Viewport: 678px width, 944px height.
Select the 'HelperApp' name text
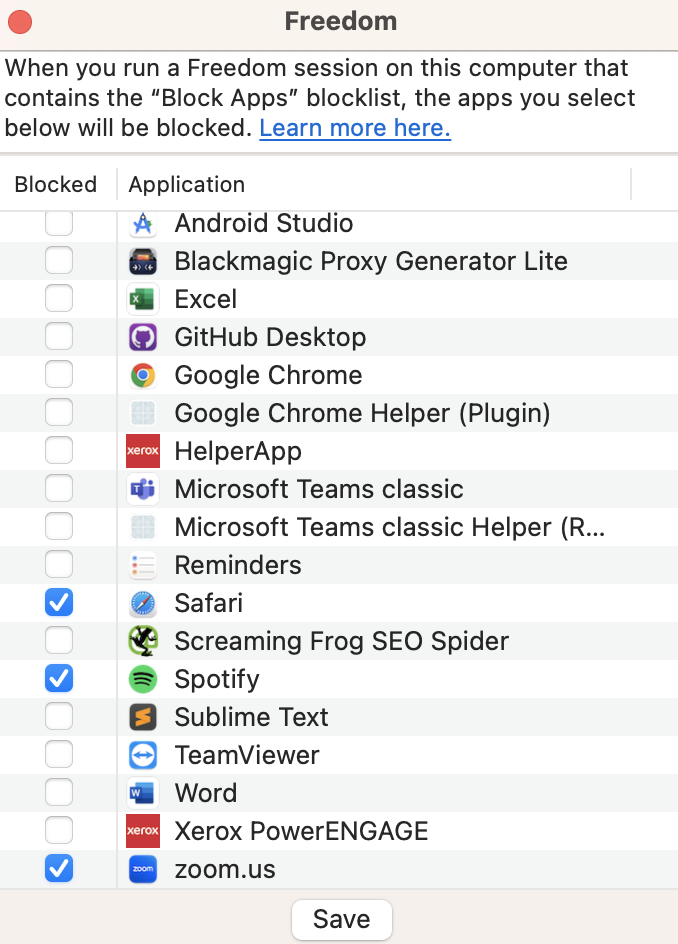(238, 452)
